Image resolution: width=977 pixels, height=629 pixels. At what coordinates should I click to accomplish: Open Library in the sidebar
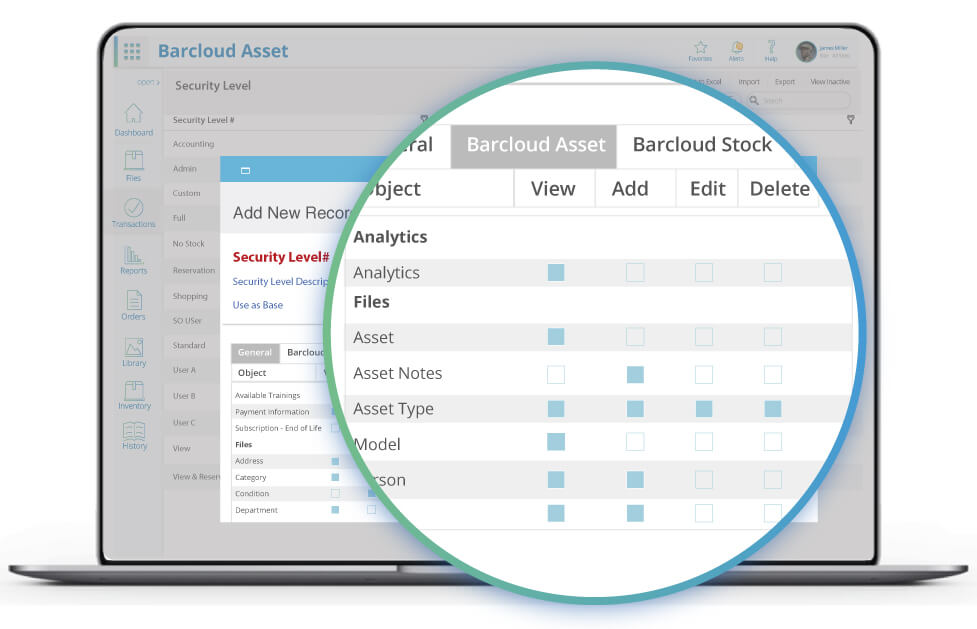pyautogui.click(x=134, y=352)
